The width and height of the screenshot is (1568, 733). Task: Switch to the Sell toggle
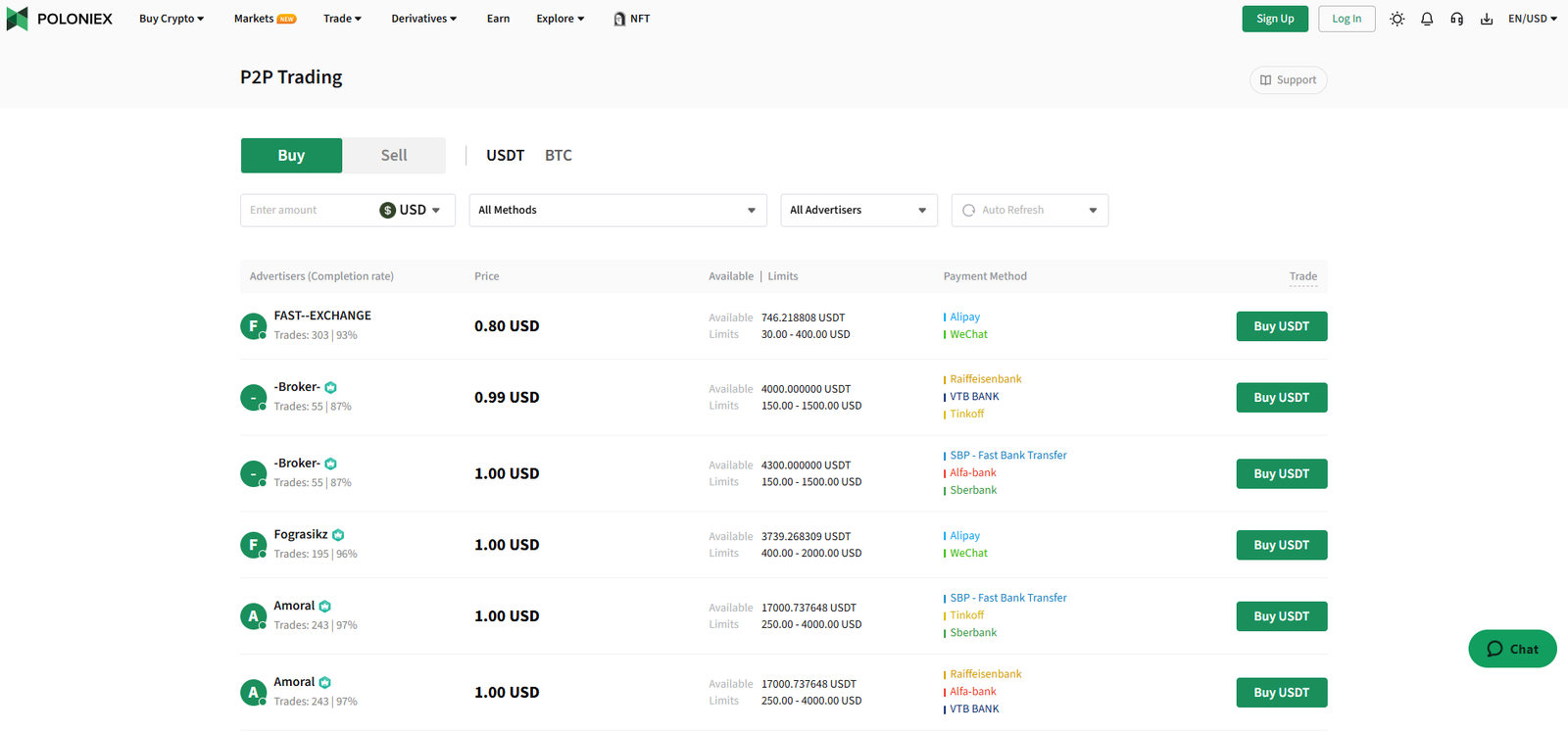pos(394,155)
